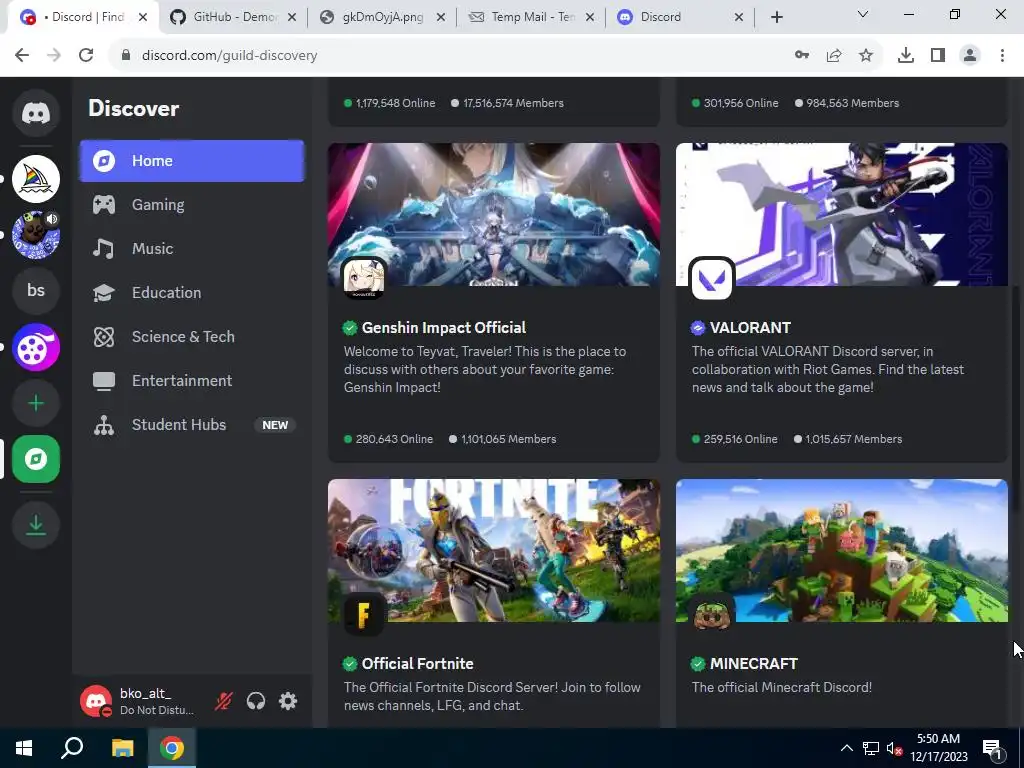This screenshot has height=768, width=1024.
Task: Click the Genshin Paimon server avatar
Action: [364, 278]
